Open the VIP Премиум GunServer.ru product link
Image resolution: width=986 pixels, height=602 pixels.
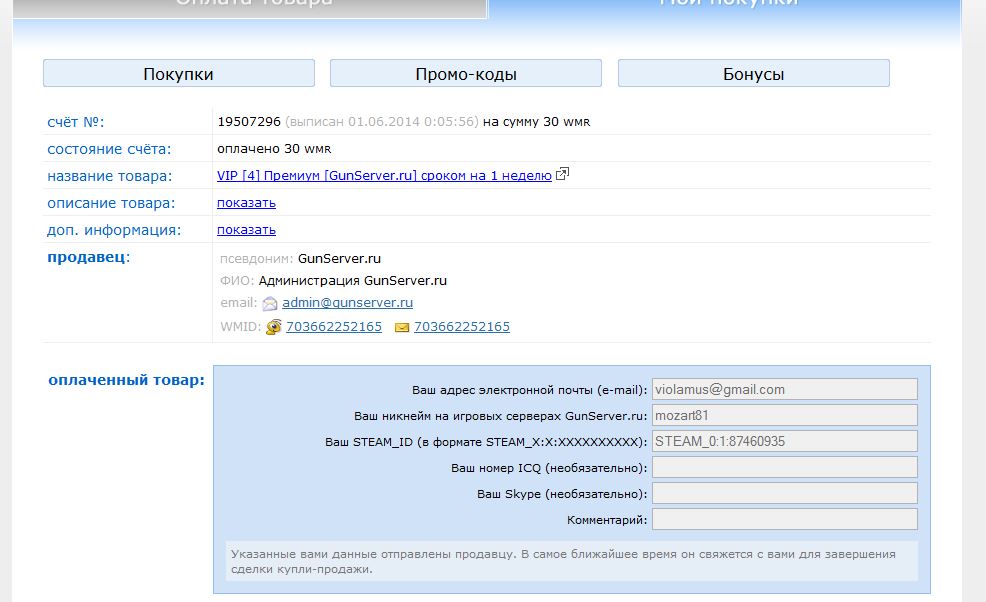(384, 175)
